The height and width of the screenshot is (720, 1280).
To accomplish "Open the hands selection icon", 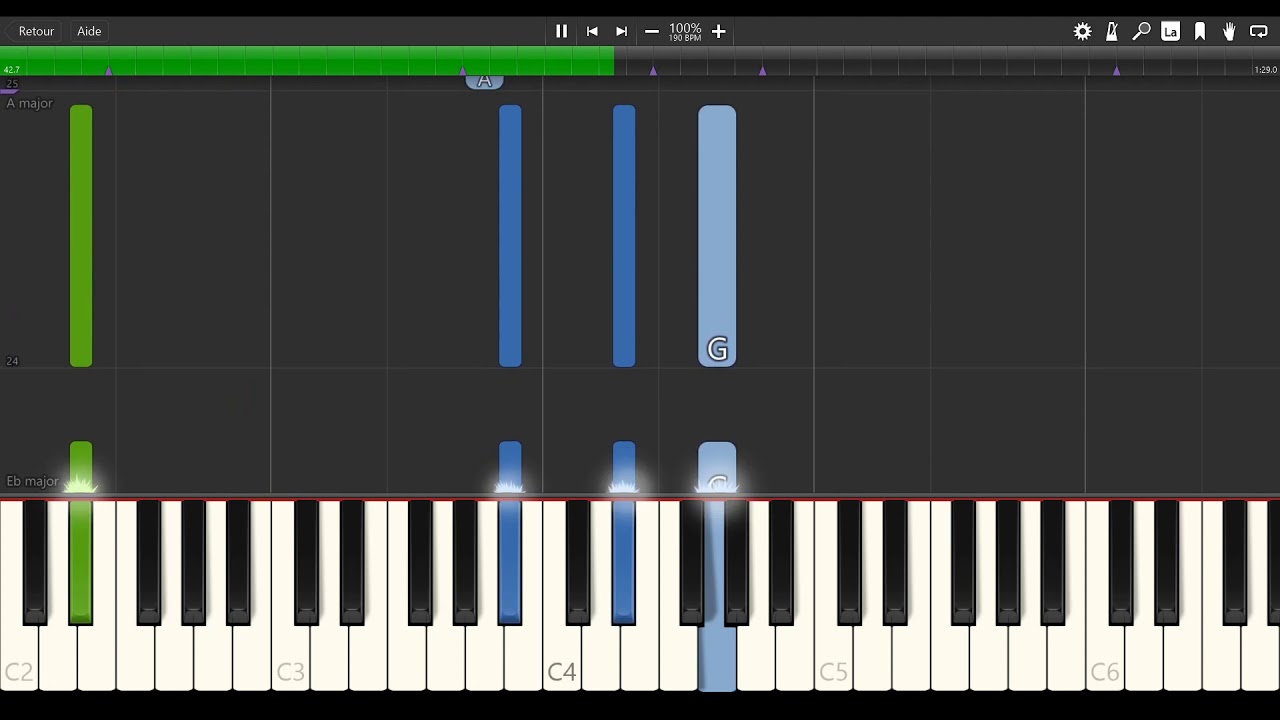I will (1229, 31).
